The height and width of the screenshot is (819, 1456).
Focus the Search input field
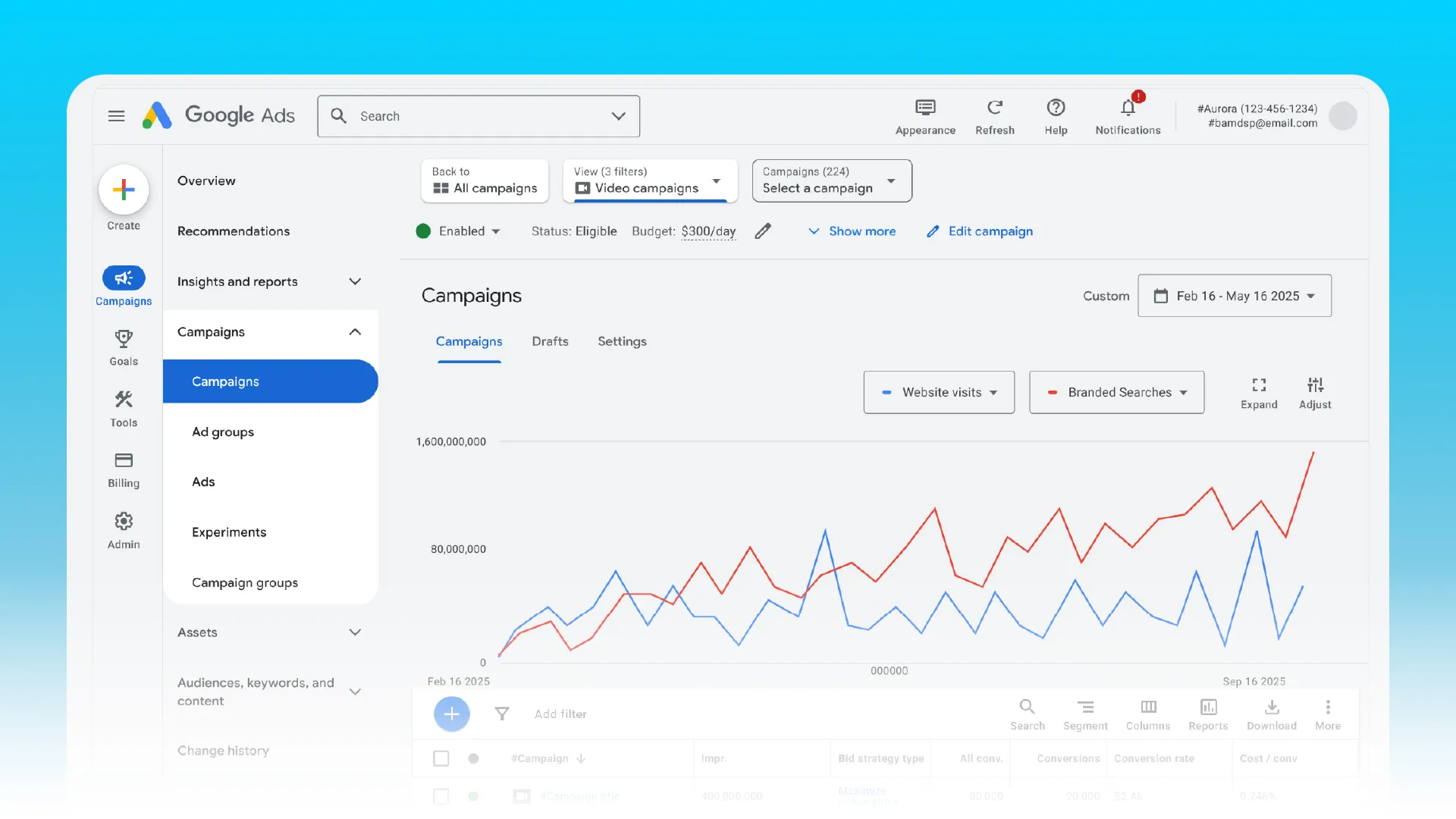click(479, 116)
